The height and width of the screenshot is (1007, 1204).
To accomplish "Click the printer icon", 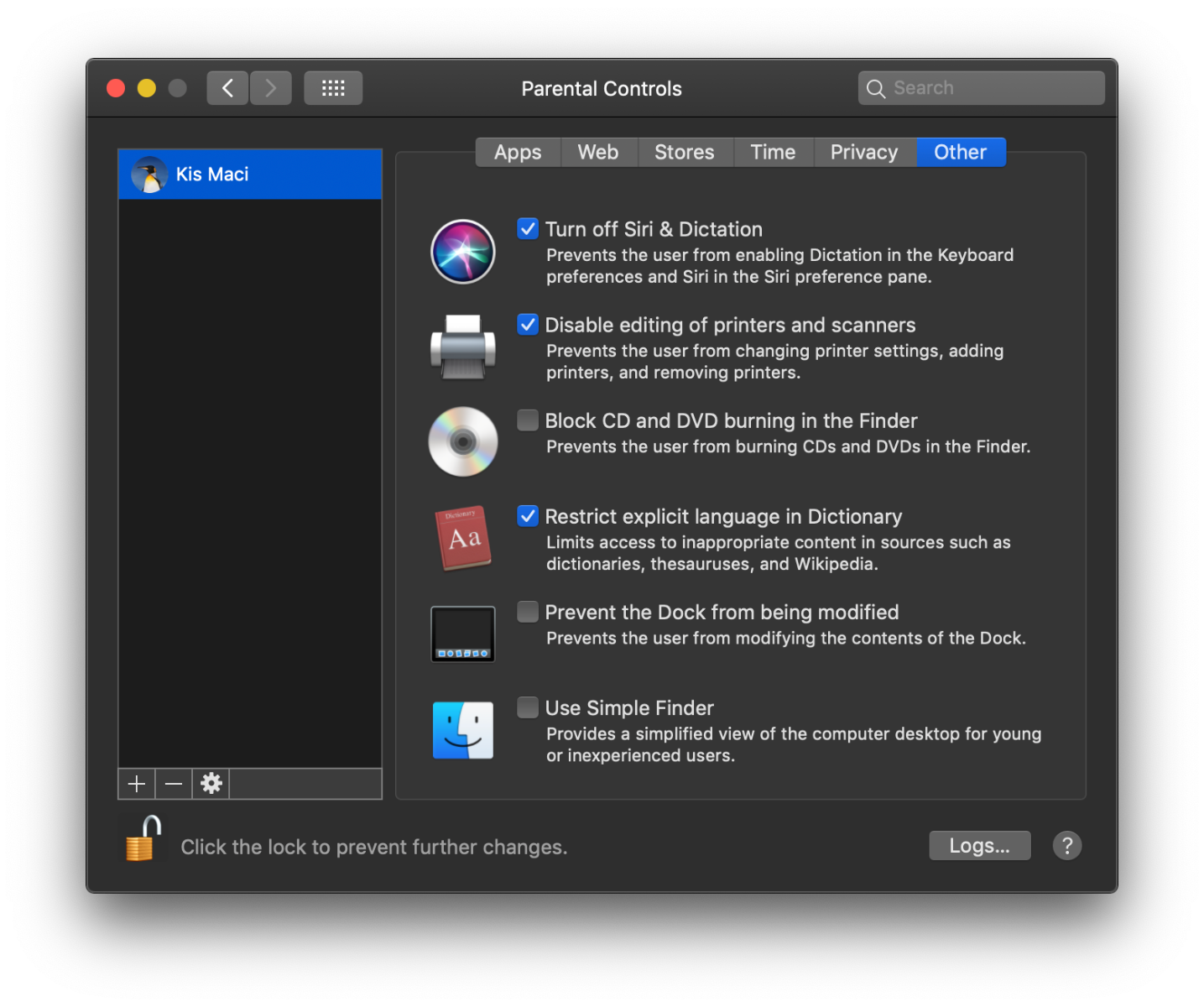I will click(x=462, y=347).
